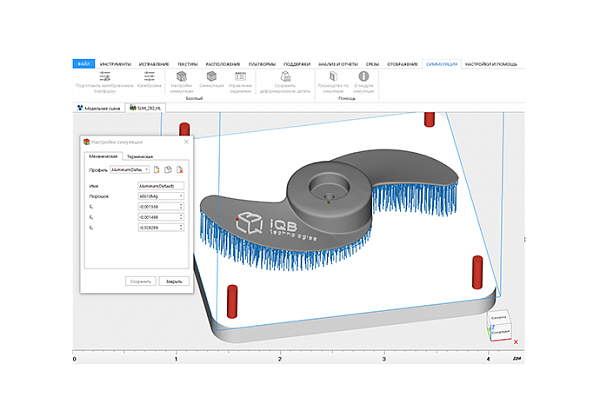
Task: Click the stepper on the first ε field
Action: 181,207
